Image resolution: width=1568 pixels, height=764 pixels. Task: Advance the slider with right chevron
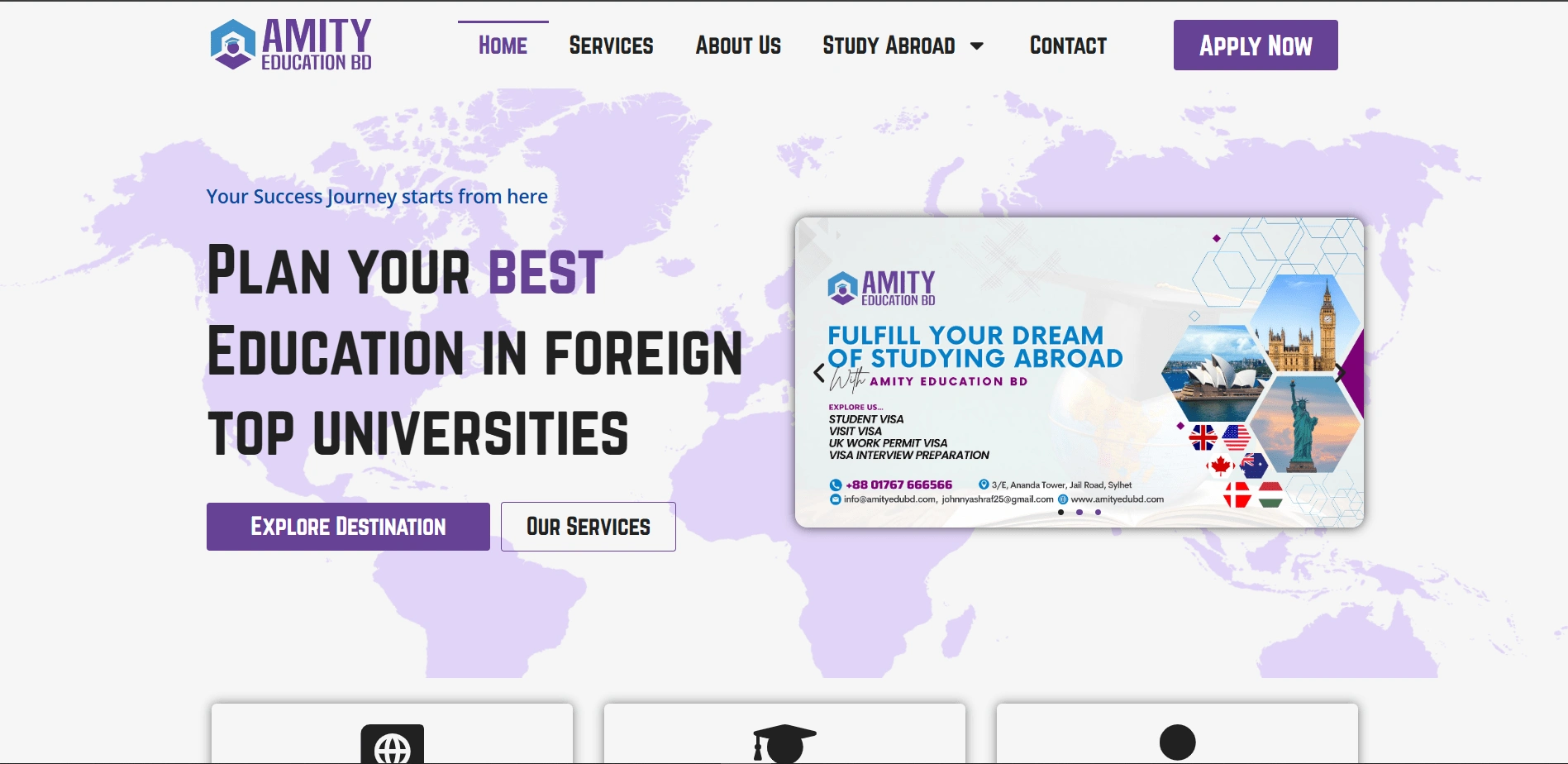tap(1341, 373)
